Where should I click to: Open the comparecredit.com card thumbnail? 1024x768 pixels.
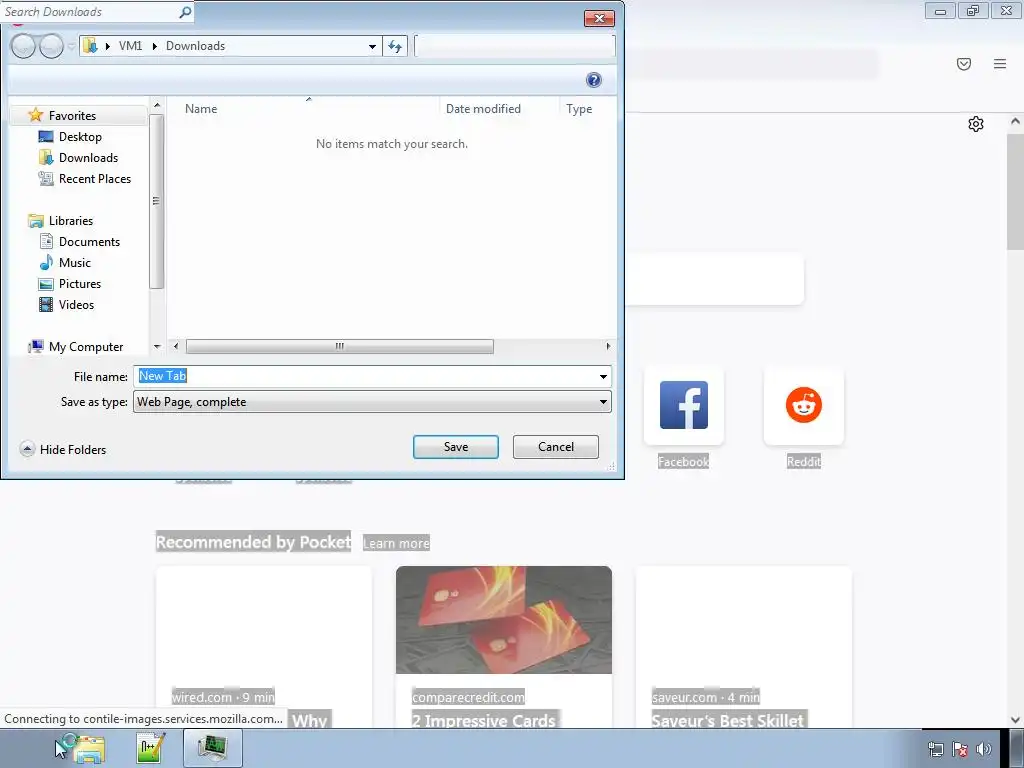(504, 620)
